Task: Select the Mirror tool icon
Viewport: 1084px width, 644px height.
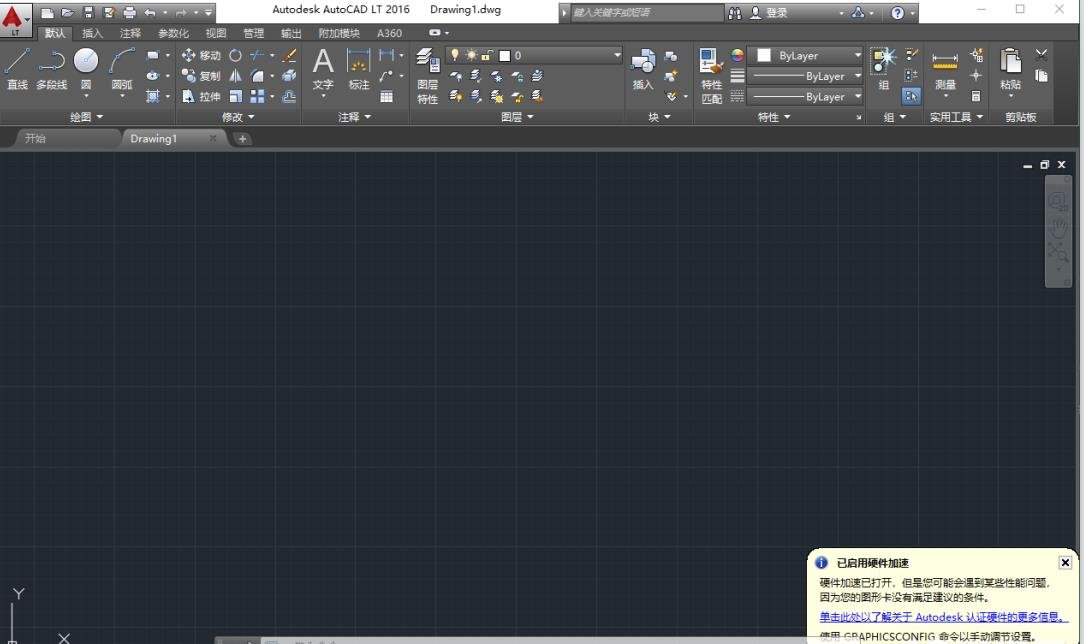Action: (x=235, y=76)
